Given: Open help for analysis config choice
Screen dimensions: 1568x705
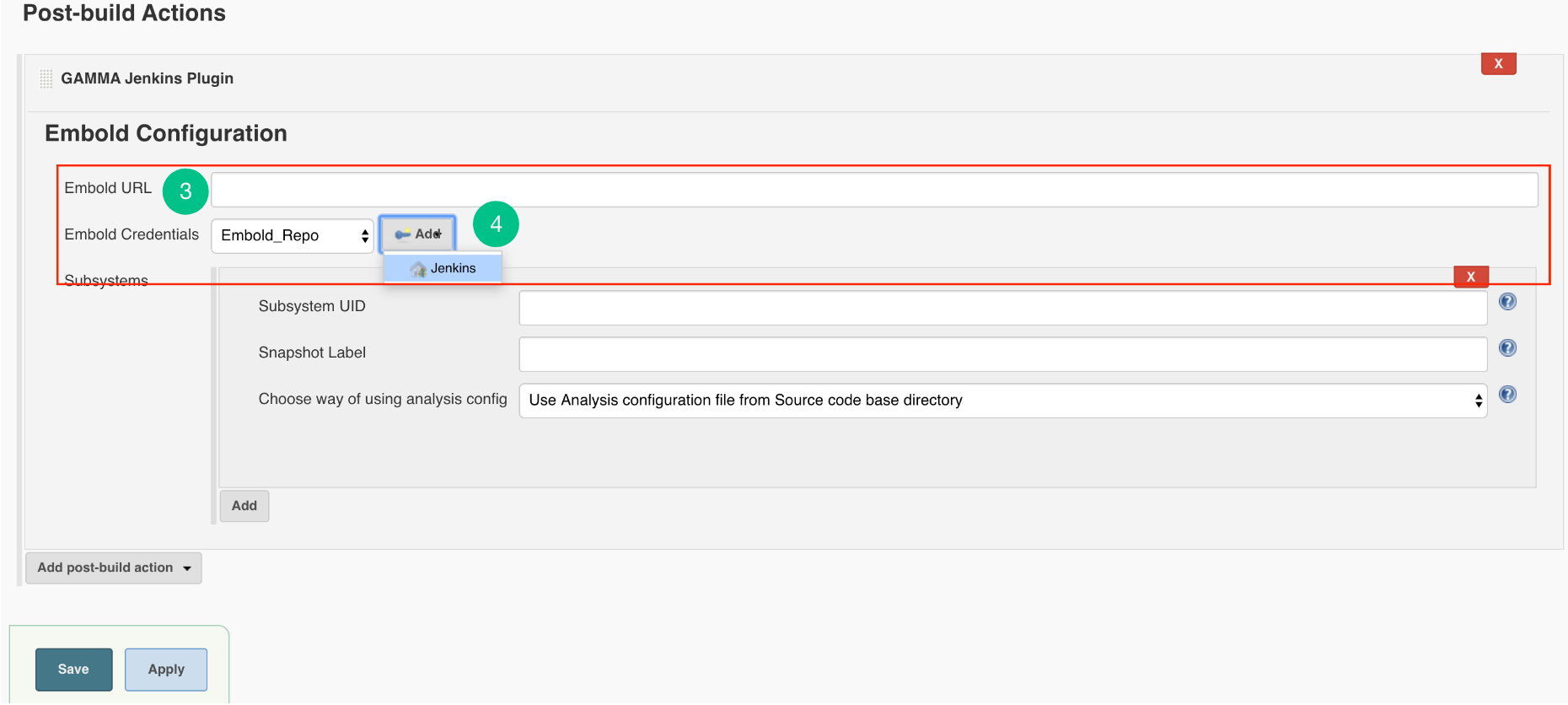Looking at the screenshot, I should point(1507,395).
